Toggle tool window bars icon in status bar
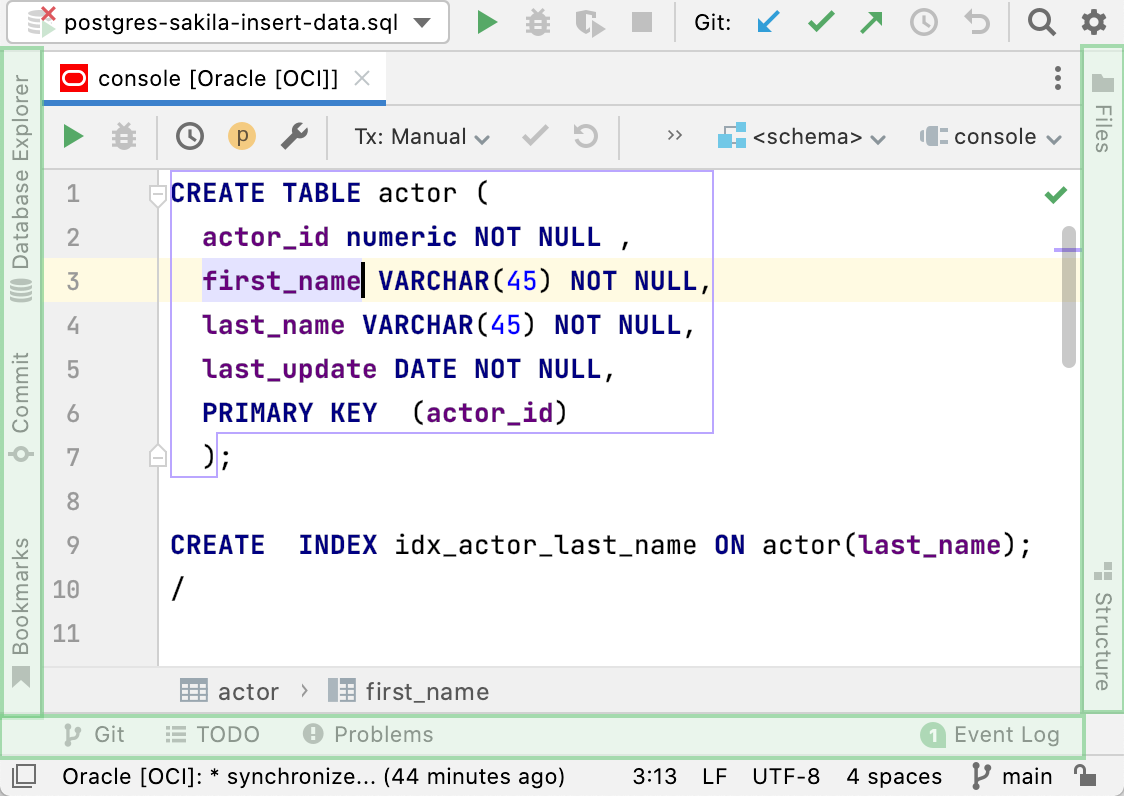Image resolution: width=1124 pixels, height=796 pixels. (25, 776)
